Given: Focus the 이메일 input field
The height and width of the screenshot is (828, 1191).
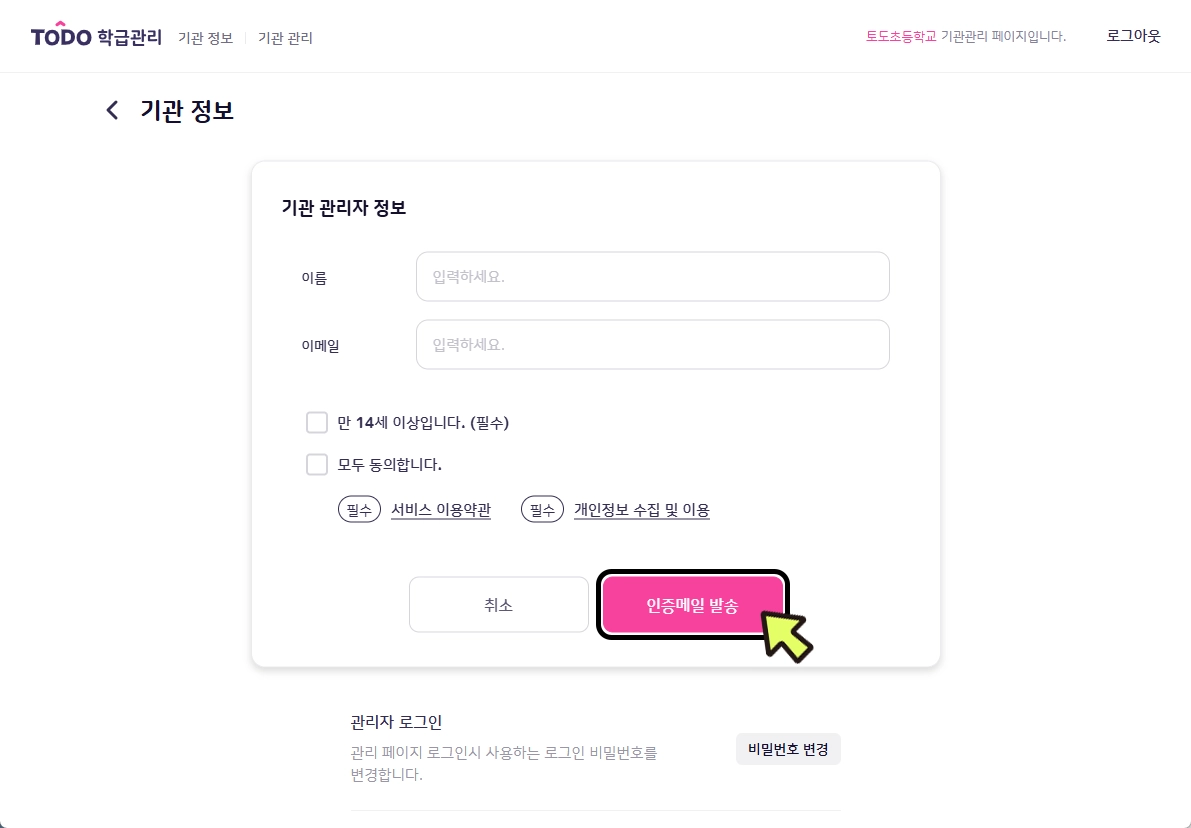Looking at the screenshot, I should tap(652, 345).
